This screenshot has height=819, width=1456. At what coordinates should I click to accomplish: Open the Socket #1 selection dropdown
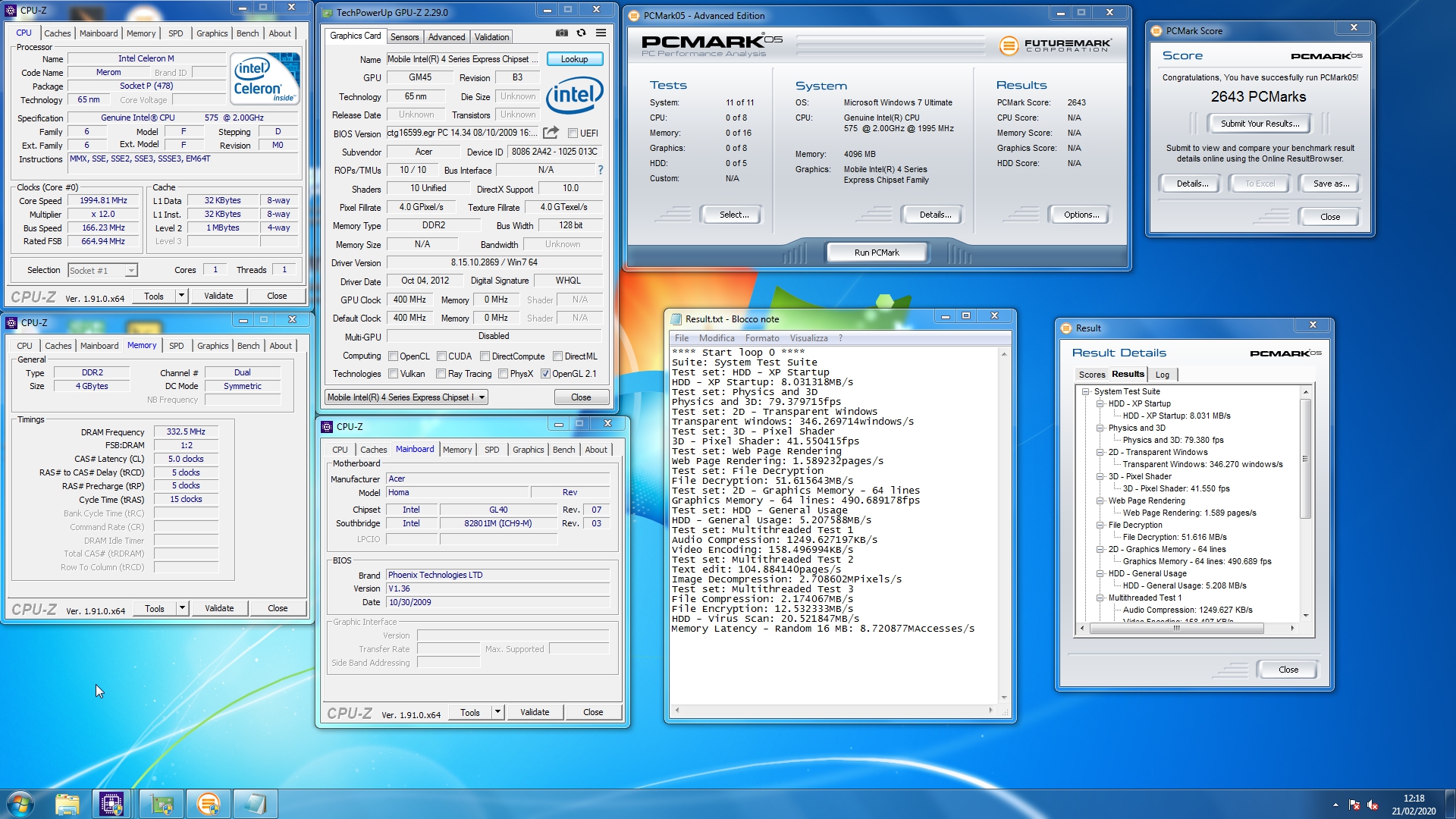click(102, 271)
